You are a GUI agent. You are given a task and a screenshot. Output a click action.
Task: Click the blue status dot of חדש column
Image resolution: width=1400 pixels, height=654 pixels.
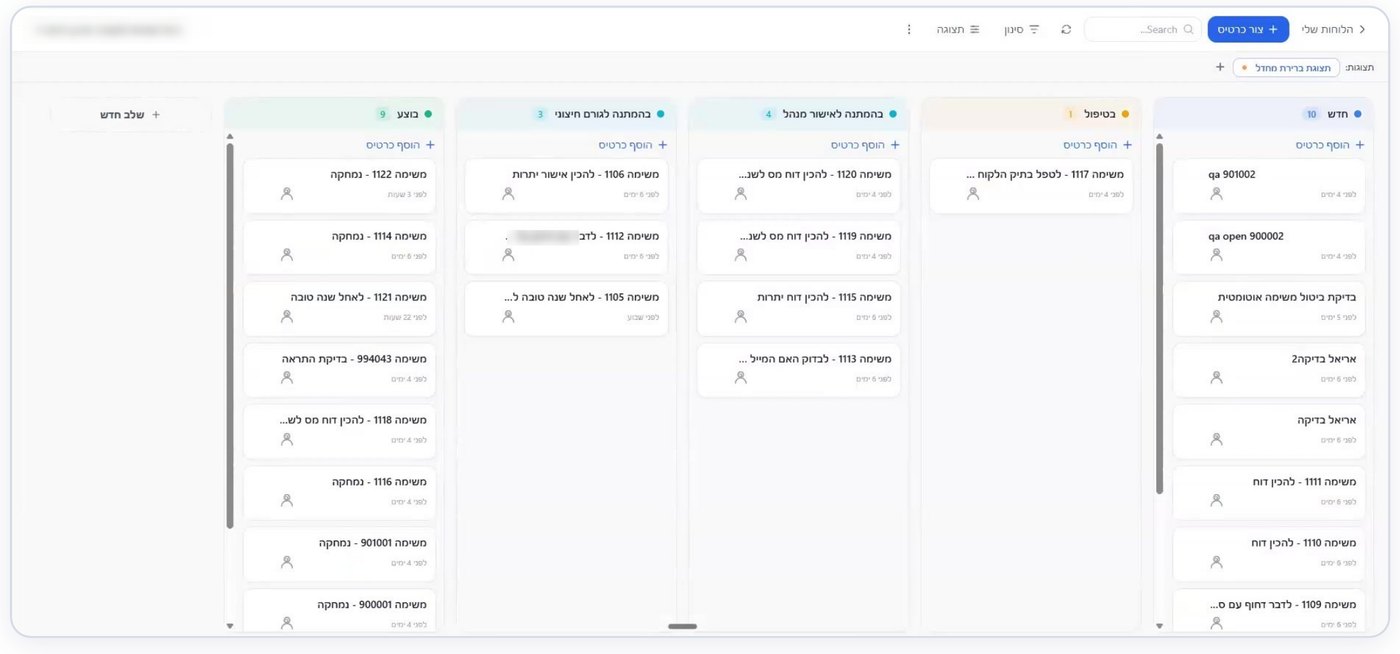(x=1357, y=114)
